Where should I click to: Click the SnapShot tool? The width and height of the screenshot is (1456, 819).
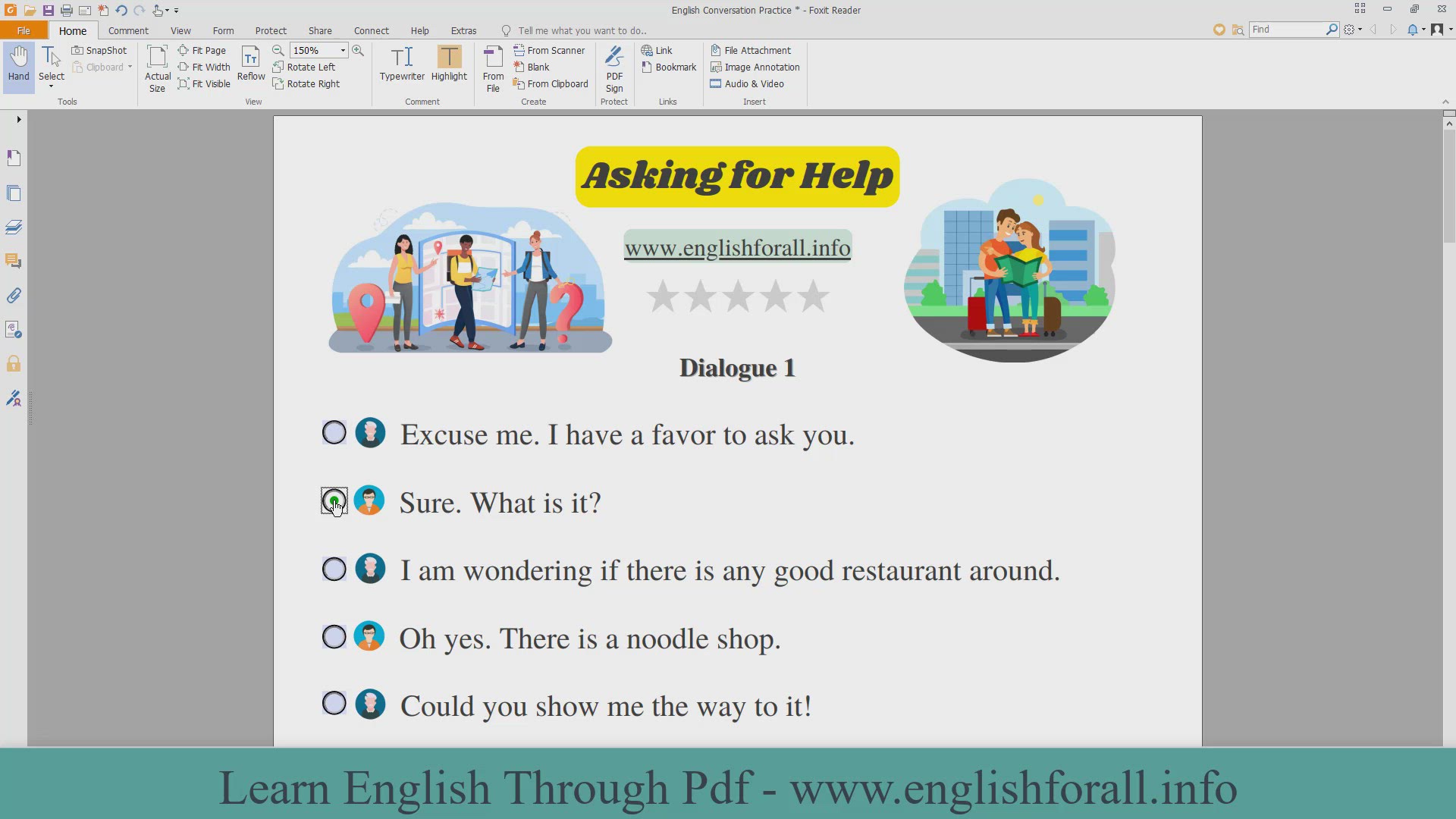(x=99, y=50)
